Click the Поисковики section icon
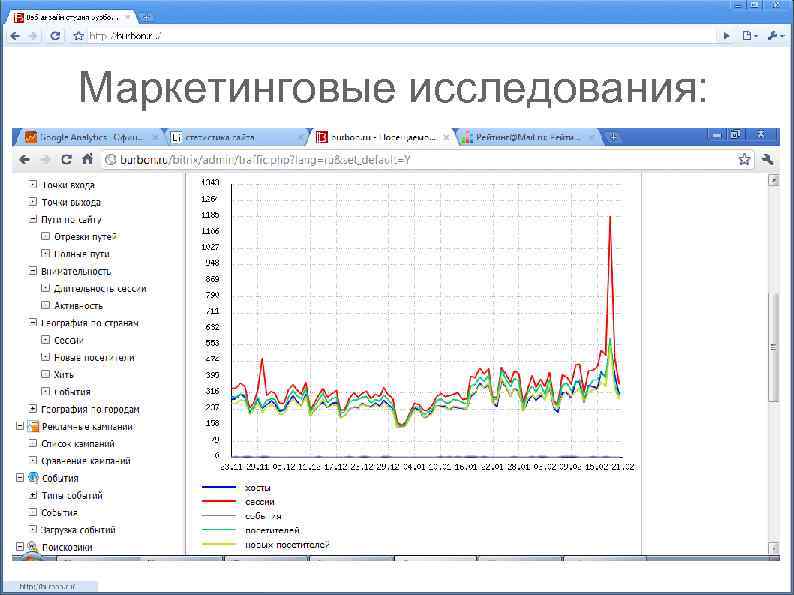Viewport: 794px width, 595px height. click(33, 547)
